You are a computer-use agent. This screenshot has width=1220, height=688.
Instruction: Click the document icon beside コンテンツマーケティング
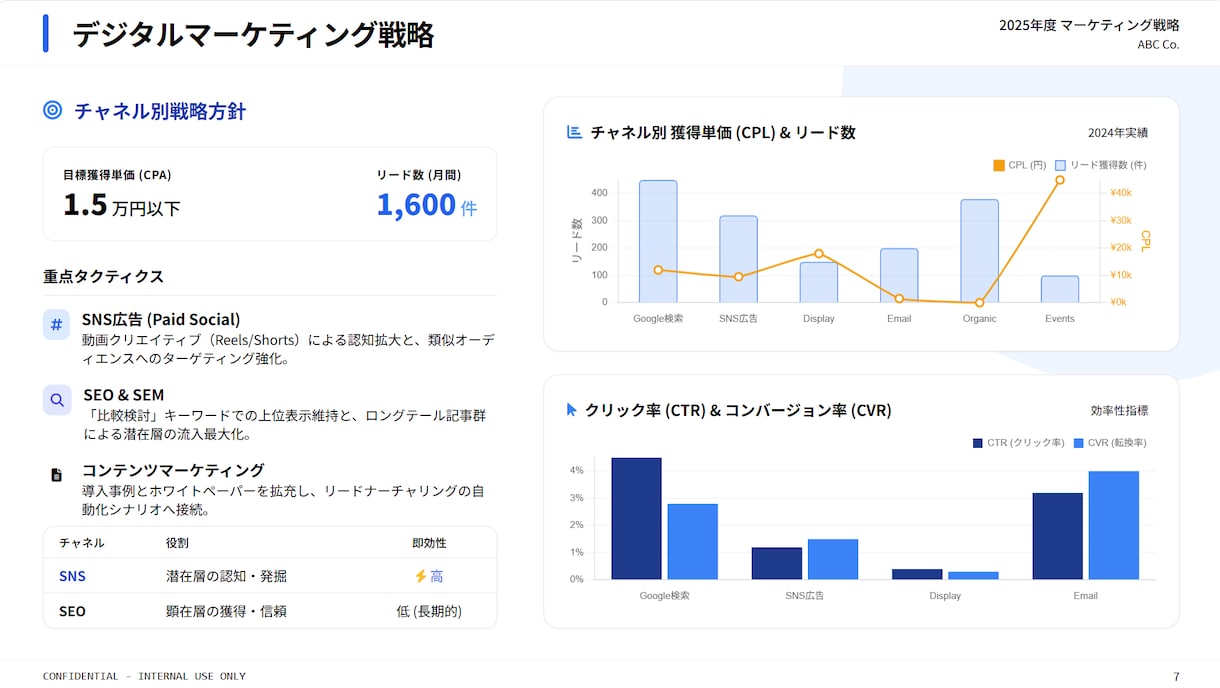coord(57,475)
